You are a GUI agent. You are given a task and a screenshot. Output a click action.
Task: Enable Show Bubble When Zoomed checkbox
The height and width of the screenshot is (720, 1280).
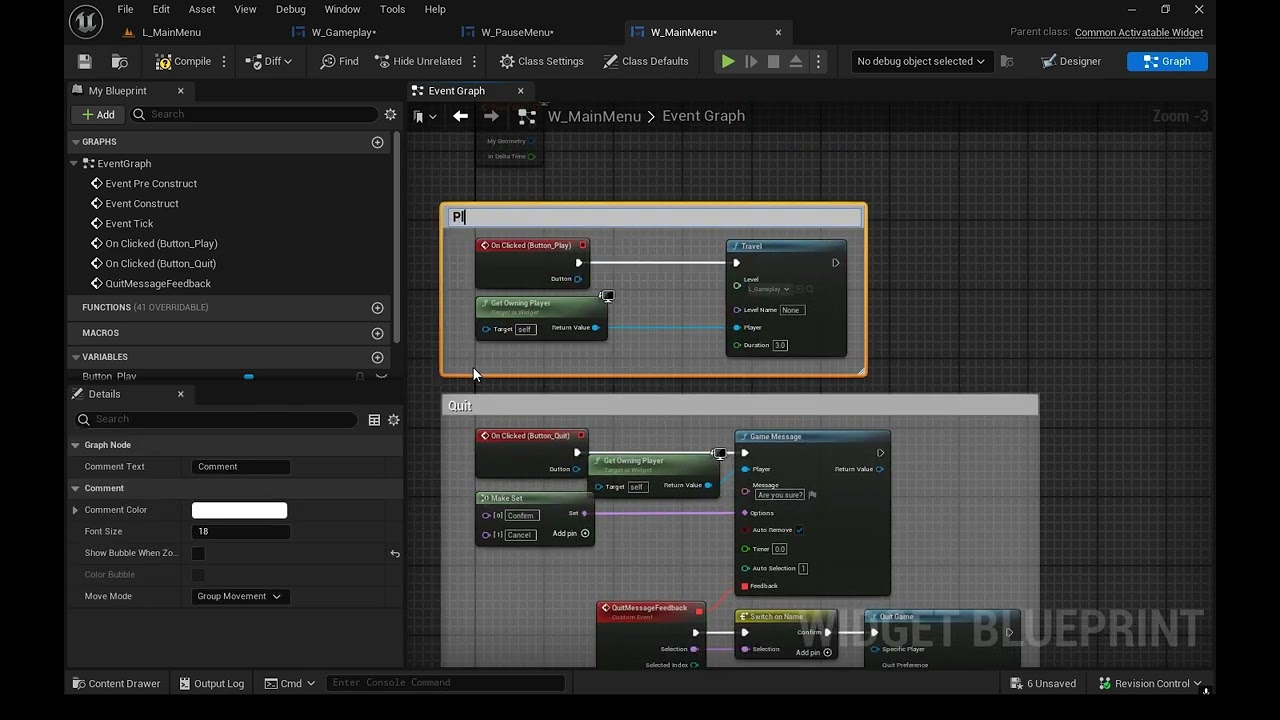(x=198, y=553)
